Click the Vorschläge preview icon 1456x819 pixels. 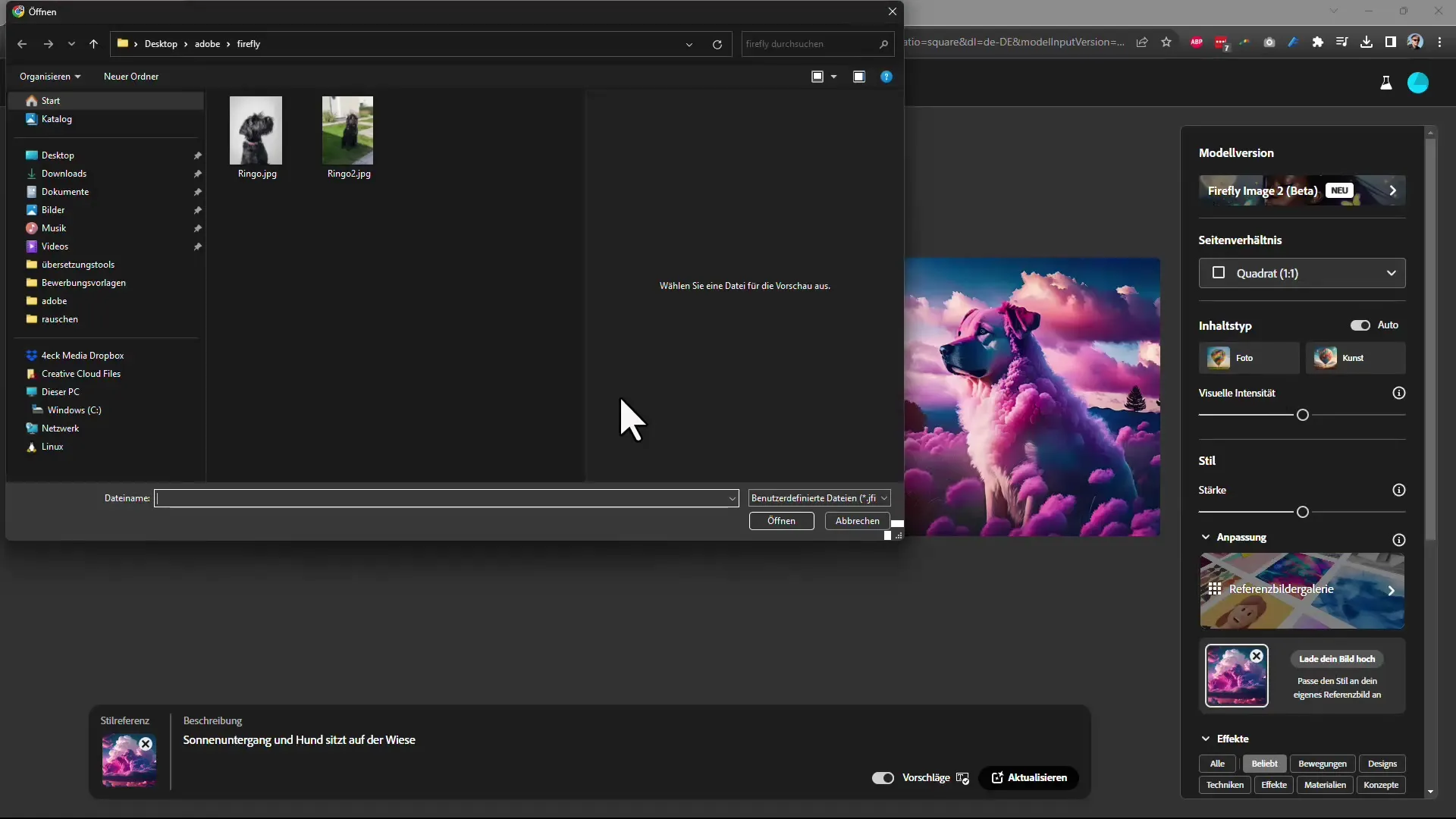[x=962, y=778]
